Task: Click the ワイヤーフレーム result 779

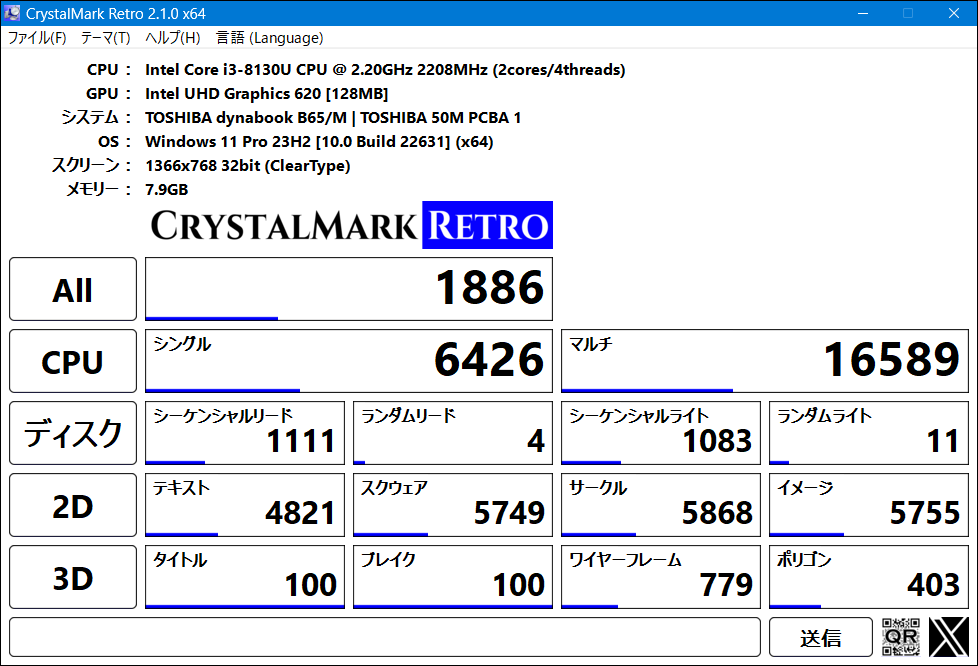Action: 661,577
